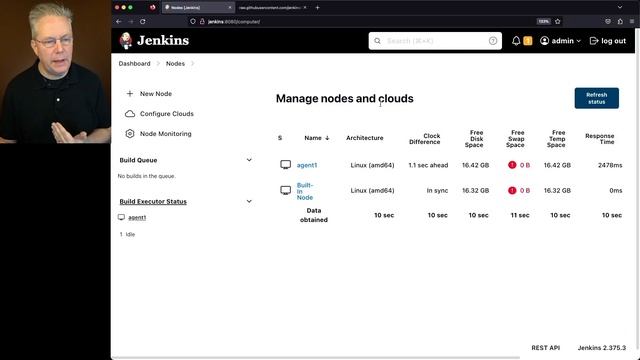Click the Jenkins logo mascot icon

coord(126,40)
